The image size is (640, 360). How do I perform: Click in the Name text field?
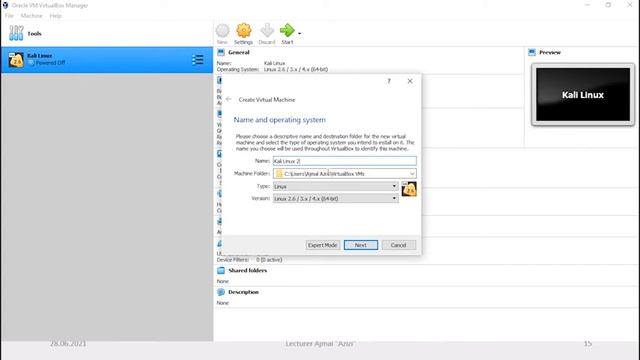click(x=344, y=161)
